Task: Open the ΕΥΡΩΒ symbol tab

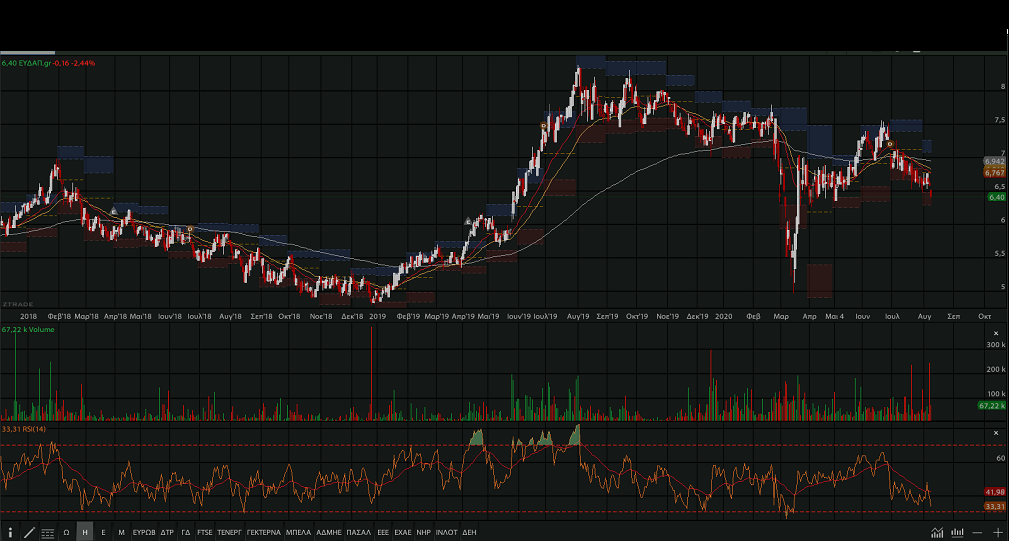Action: [144, 533]
